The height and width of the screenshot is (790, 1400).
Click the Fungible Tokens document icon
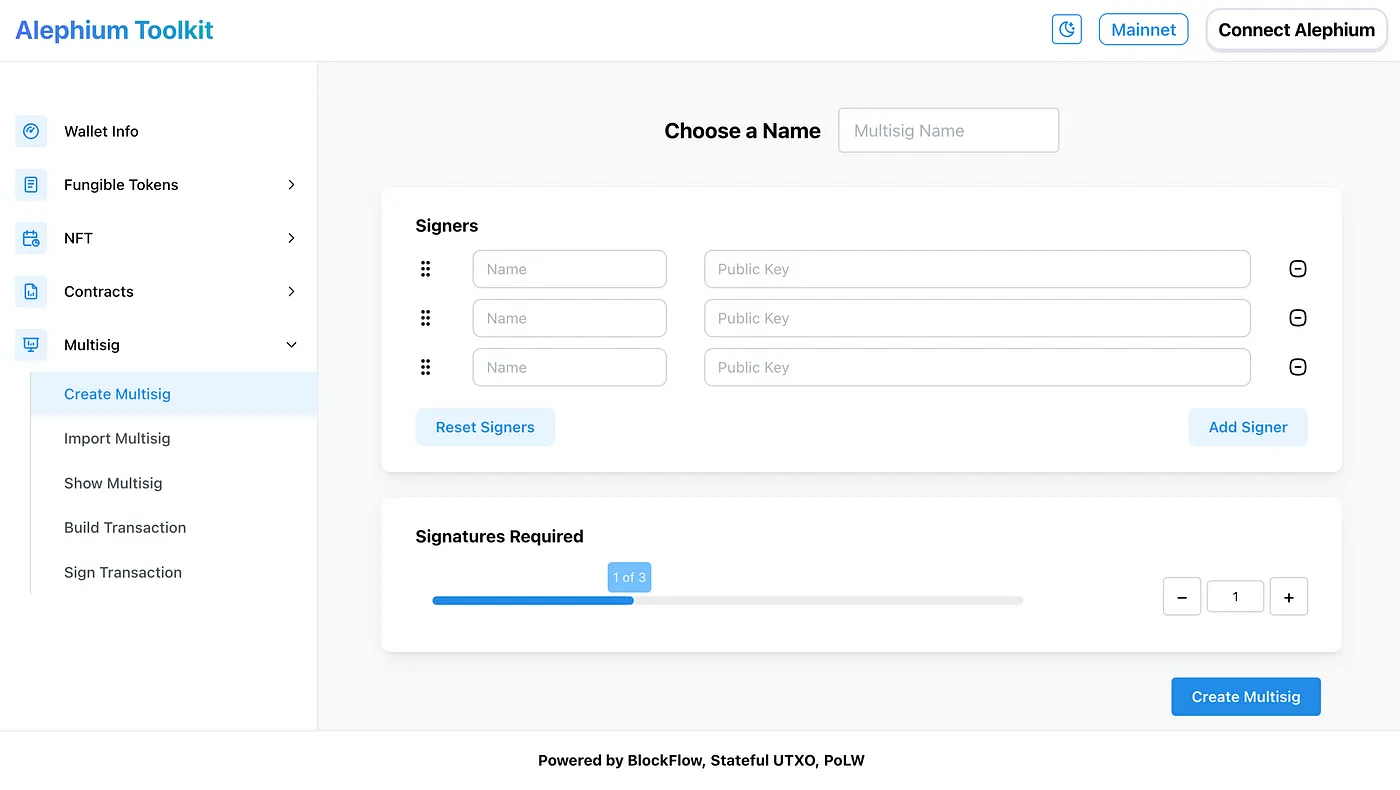tap(31, 185)
